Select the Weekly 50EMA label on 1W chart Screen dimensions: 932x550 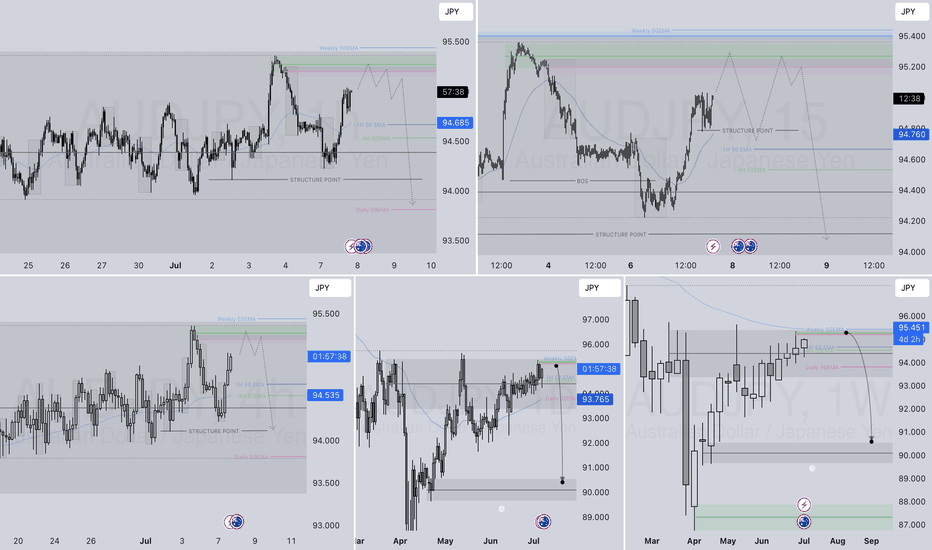(x=824, y=329)
